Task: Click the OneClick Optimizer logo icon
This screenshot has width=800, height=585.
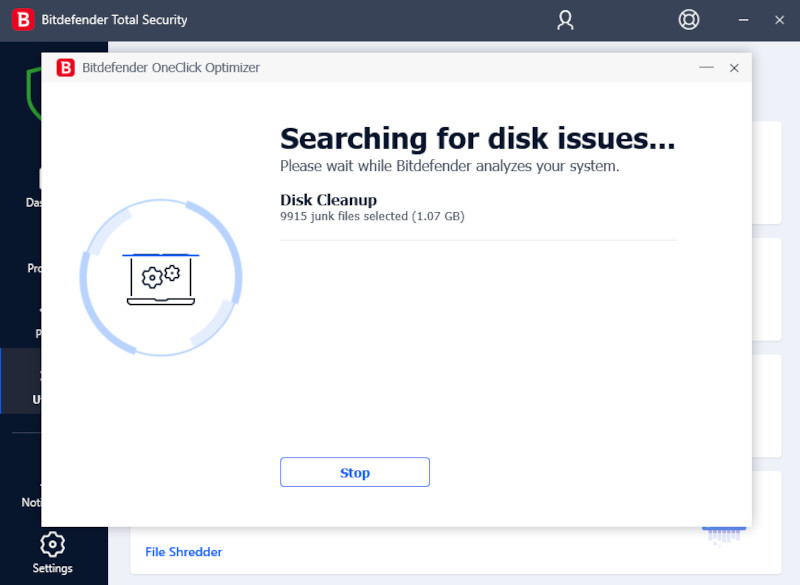Action: point(66,68)
